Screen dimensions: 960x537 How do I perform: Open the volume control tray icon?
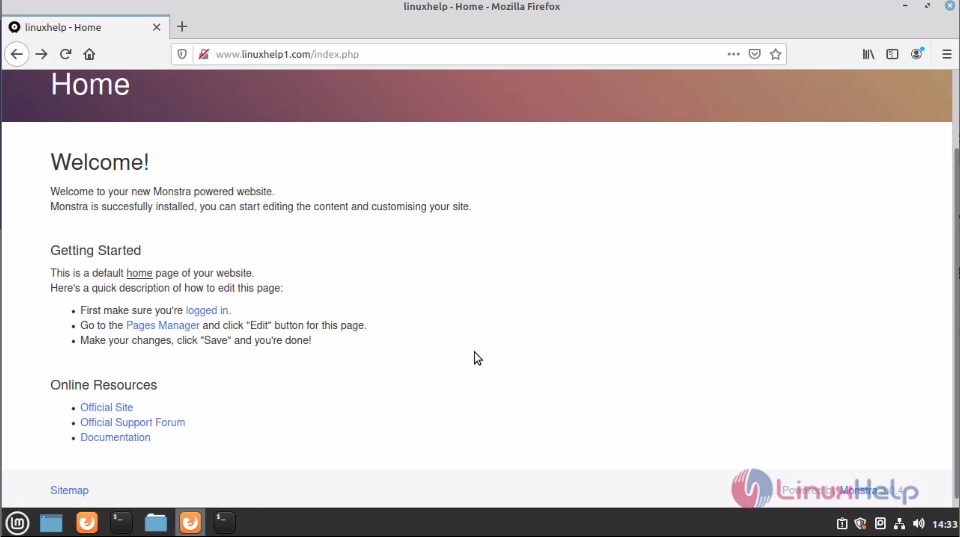(918, 524)
